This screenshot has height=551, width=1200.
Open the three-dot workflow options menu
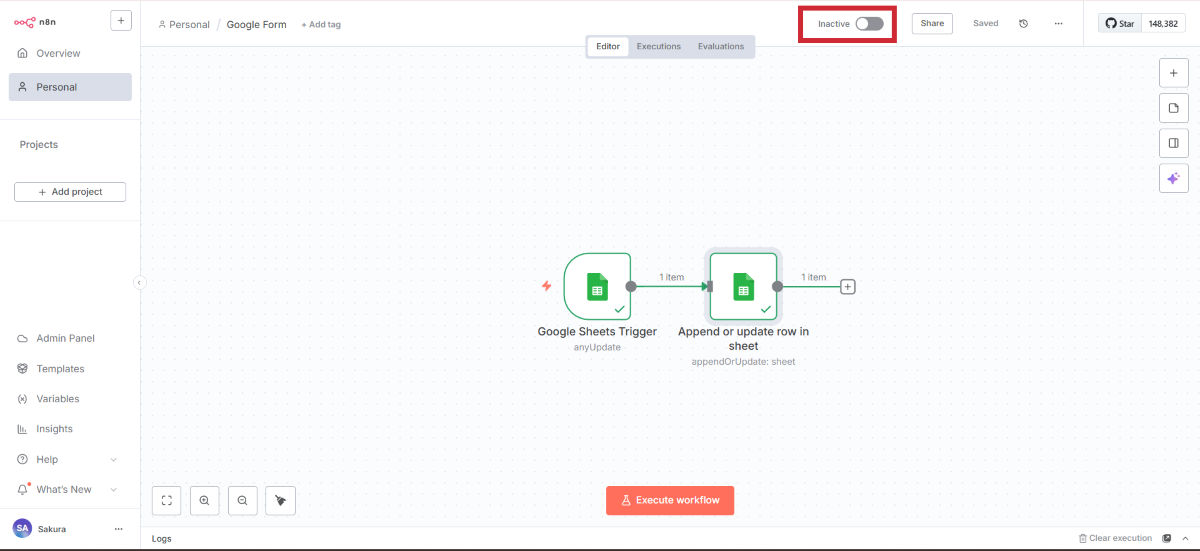coord(1058,23)
